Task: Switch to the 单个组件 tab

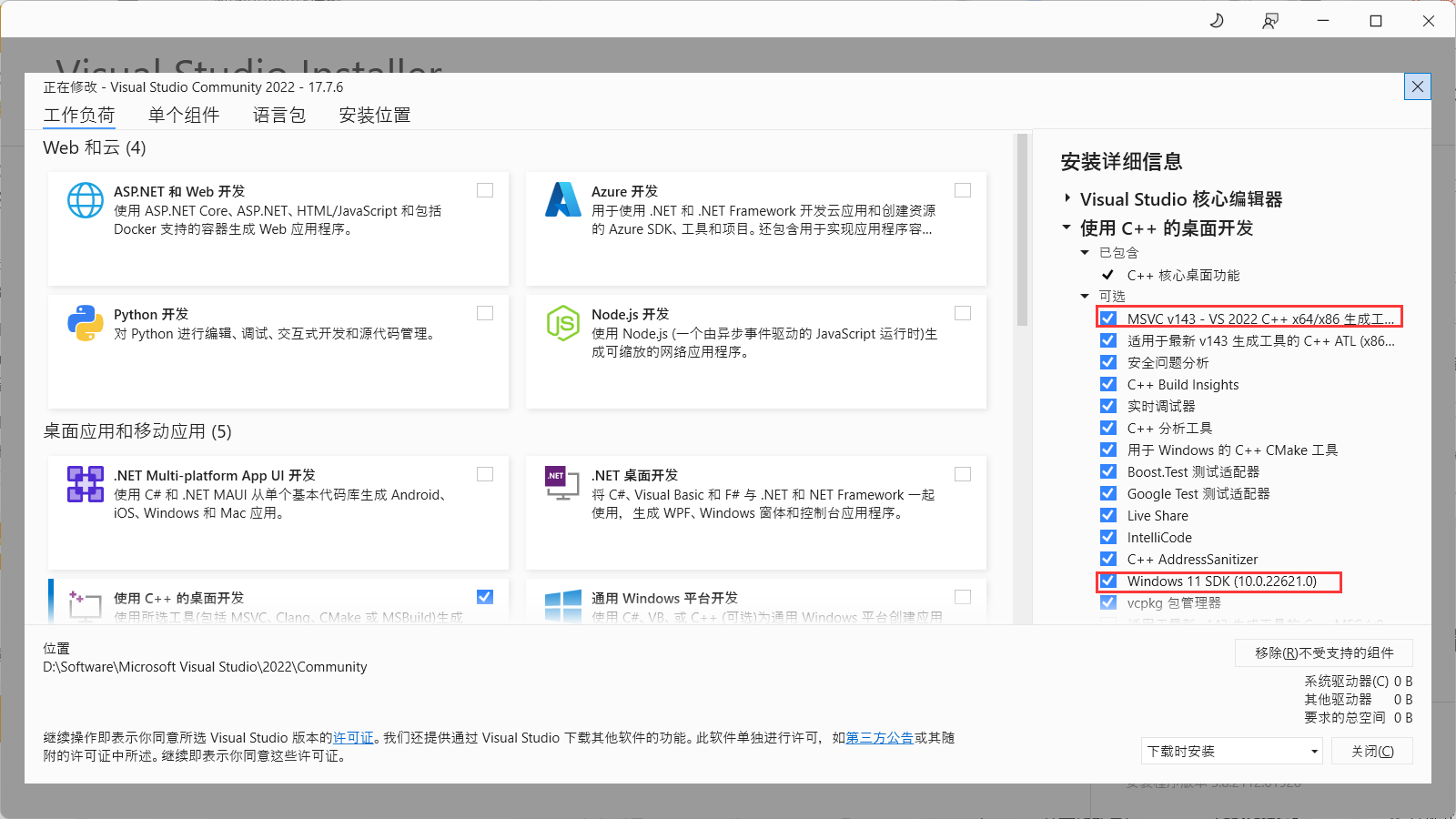Action: tap(184, 115)
